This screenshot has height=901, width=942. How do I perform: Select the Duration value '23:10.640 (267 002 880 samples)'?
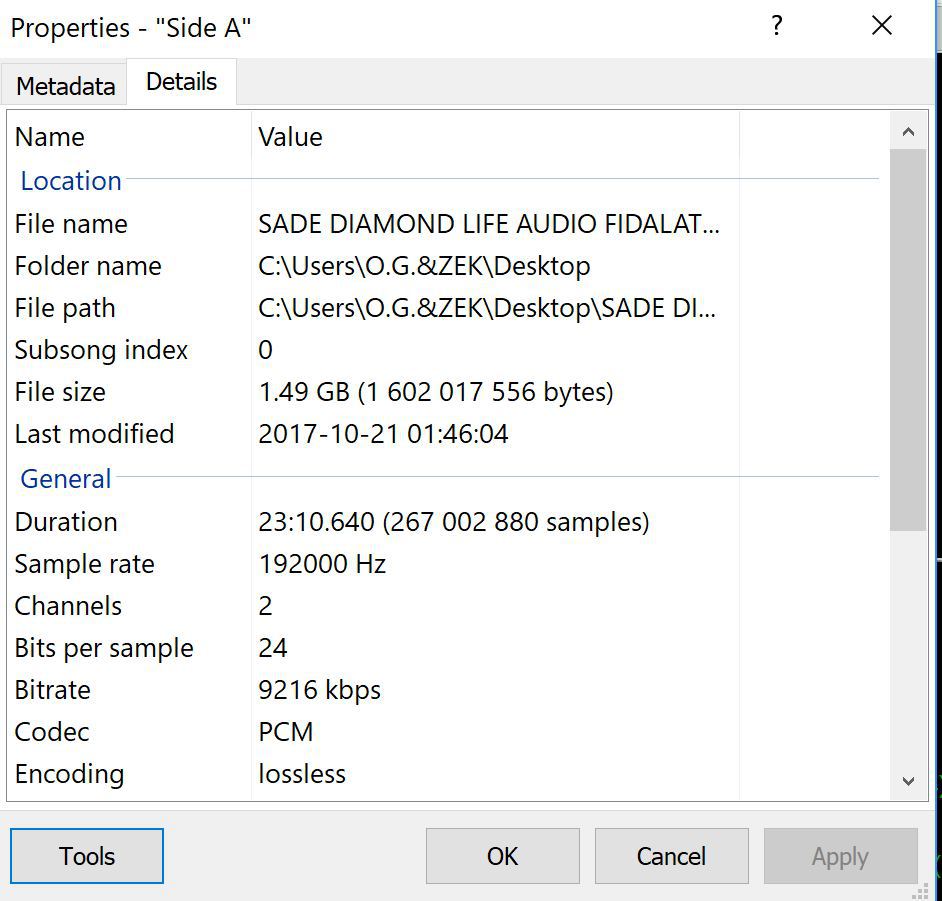click(454, 522)
